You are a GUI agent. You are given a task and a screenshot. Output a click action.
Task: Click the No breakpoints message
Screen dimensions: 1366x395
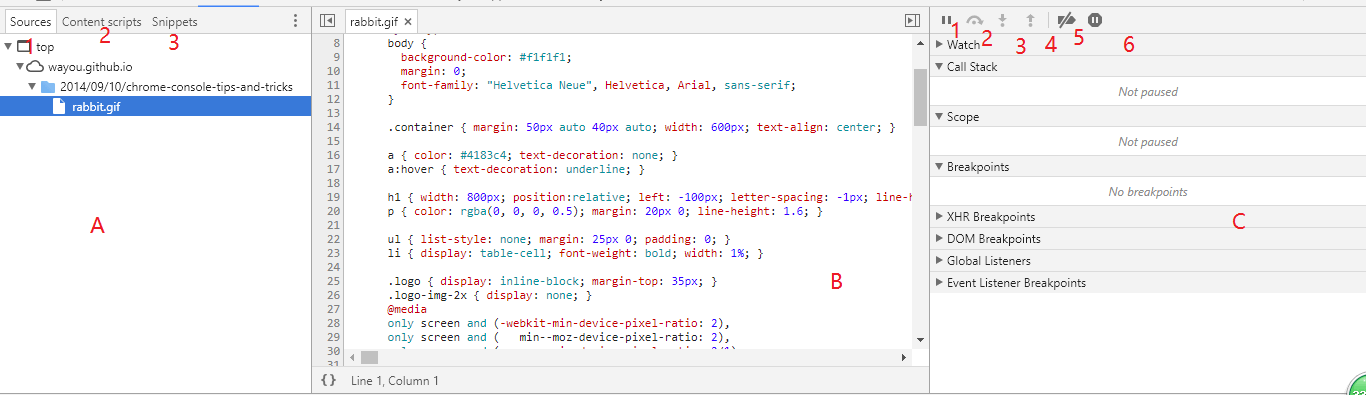1148,192
